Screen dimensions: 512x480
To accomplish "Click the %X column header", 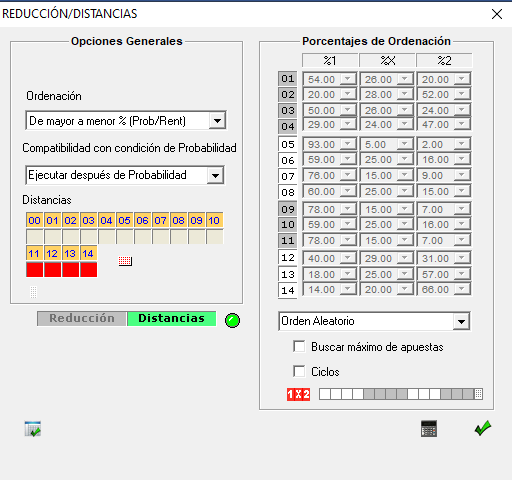I will [387, 60].
